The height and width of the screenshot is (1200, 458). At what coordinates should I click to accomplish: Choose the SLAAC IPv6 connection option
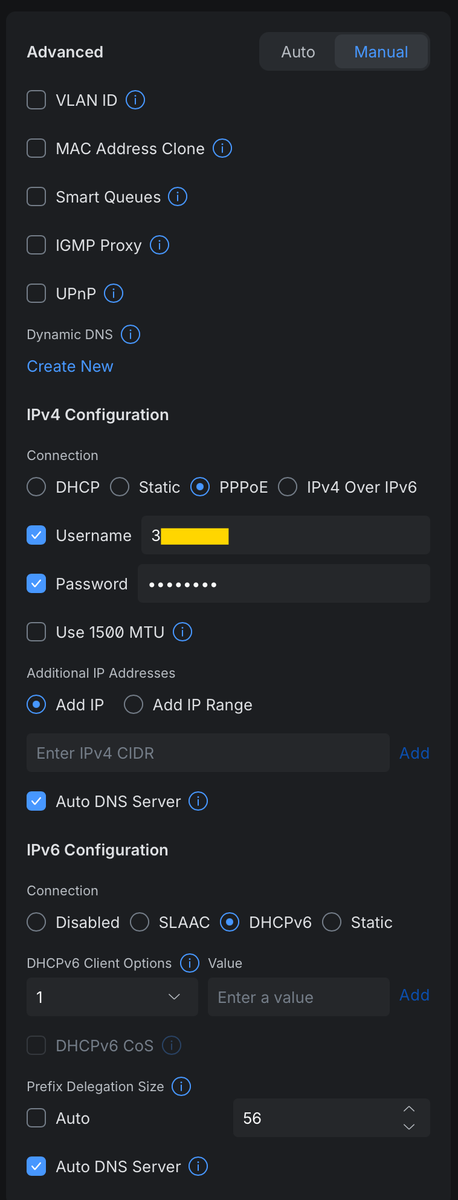[x=140, y=922]
